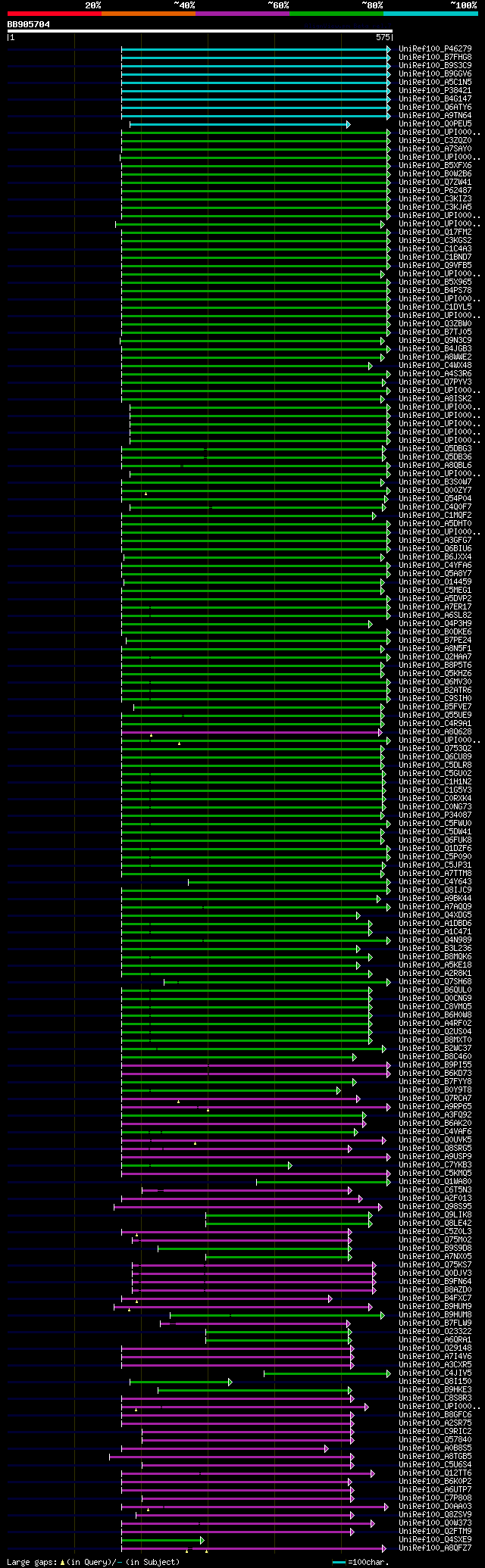Select label UniRef100_Q7RCA7
The image size is (485, 1568).
pyautogui.click(x=435, y=1099)
